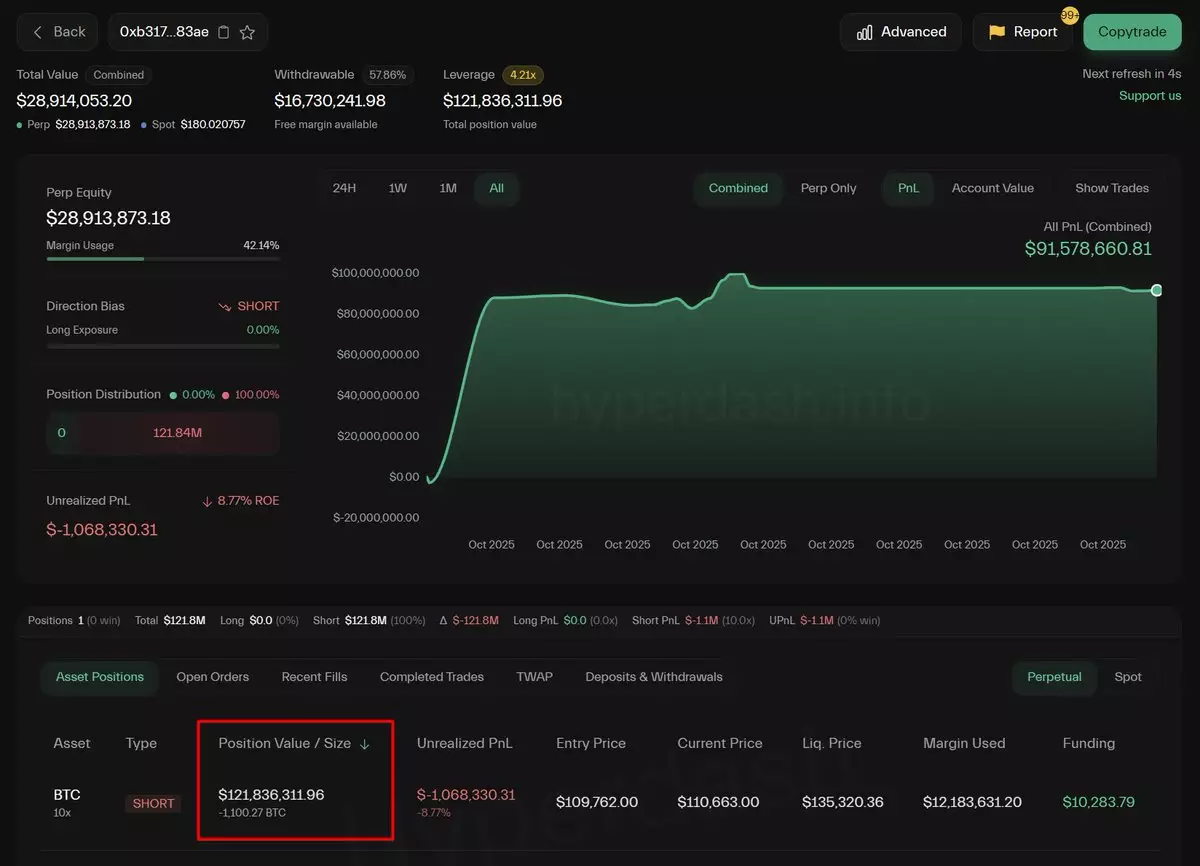Open Advanced view with bar chart icon

[x=900, y=32]
